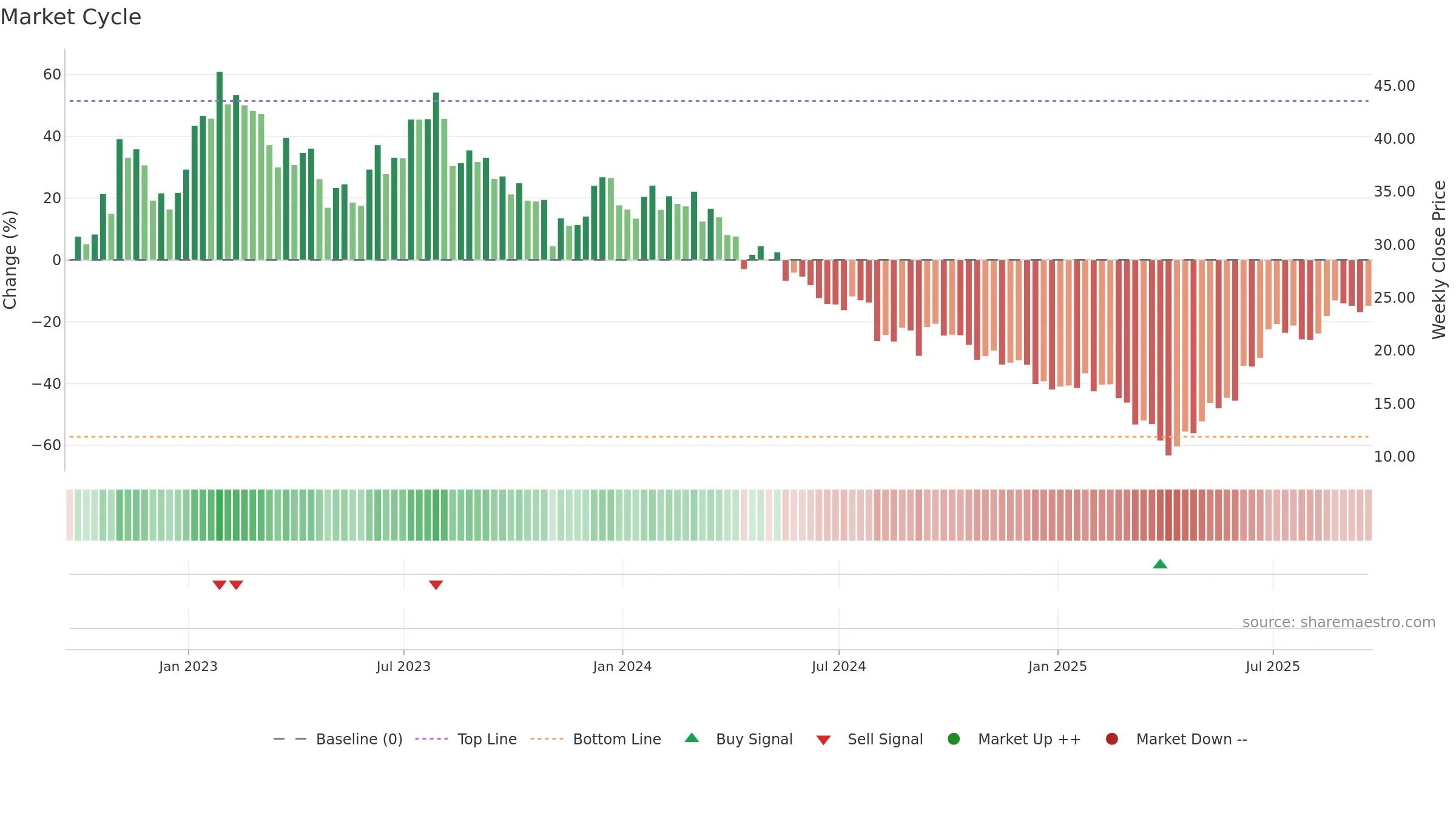Click the 'Market Cycle' chart title
The image size is (1456, 819).
71,17
